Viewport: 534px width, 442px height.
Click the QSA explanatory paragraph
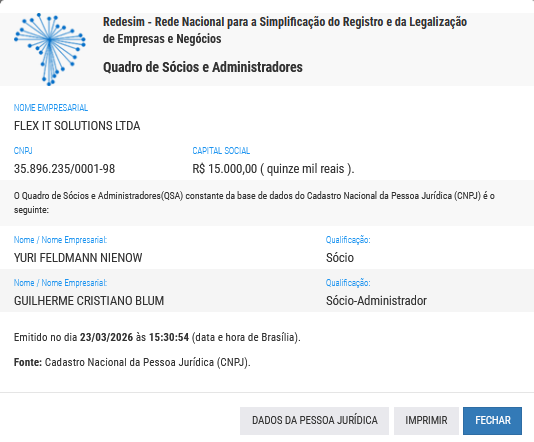click(x=254, y=203)
